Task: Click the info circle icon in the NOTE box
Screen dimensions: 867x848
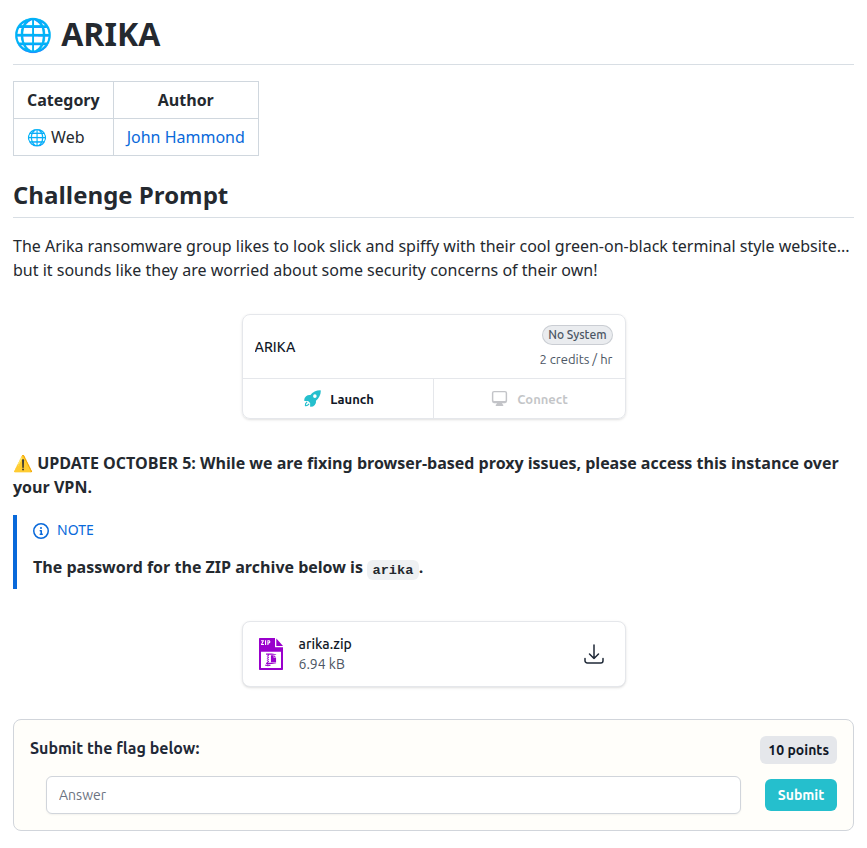Action: pyautogui.click(x=40, y=530)
